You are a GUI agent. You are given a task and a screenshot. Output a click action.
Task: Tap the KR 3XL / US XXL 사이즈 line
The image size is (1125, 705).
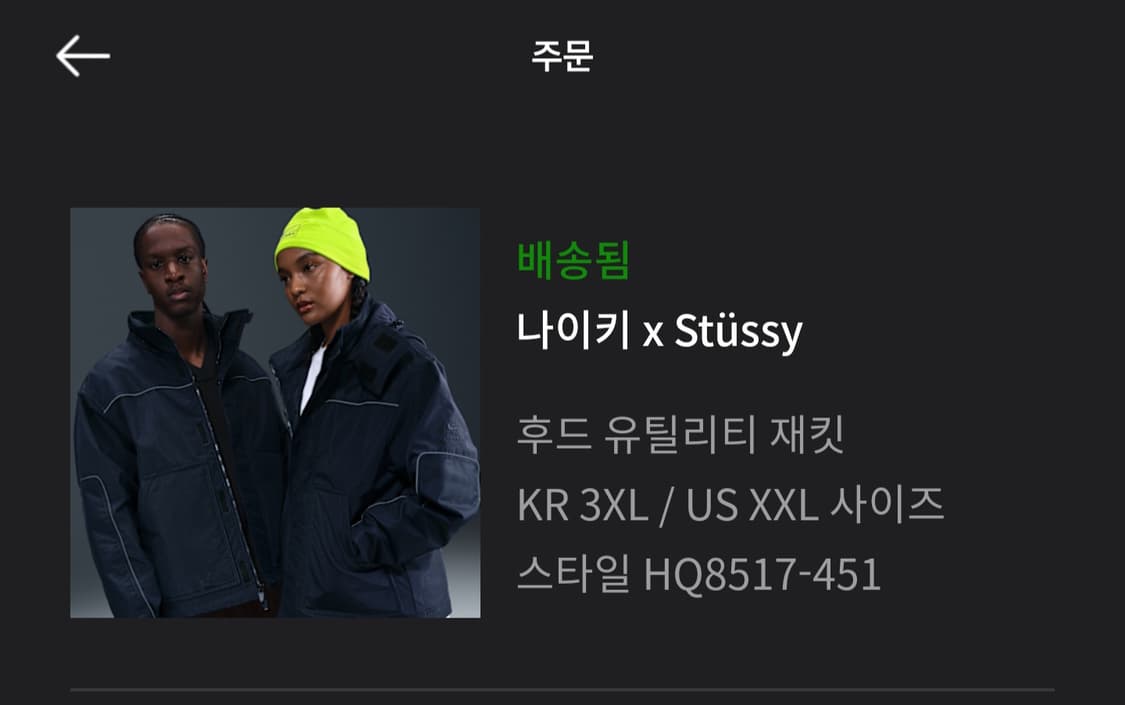(x=730, y=504)
